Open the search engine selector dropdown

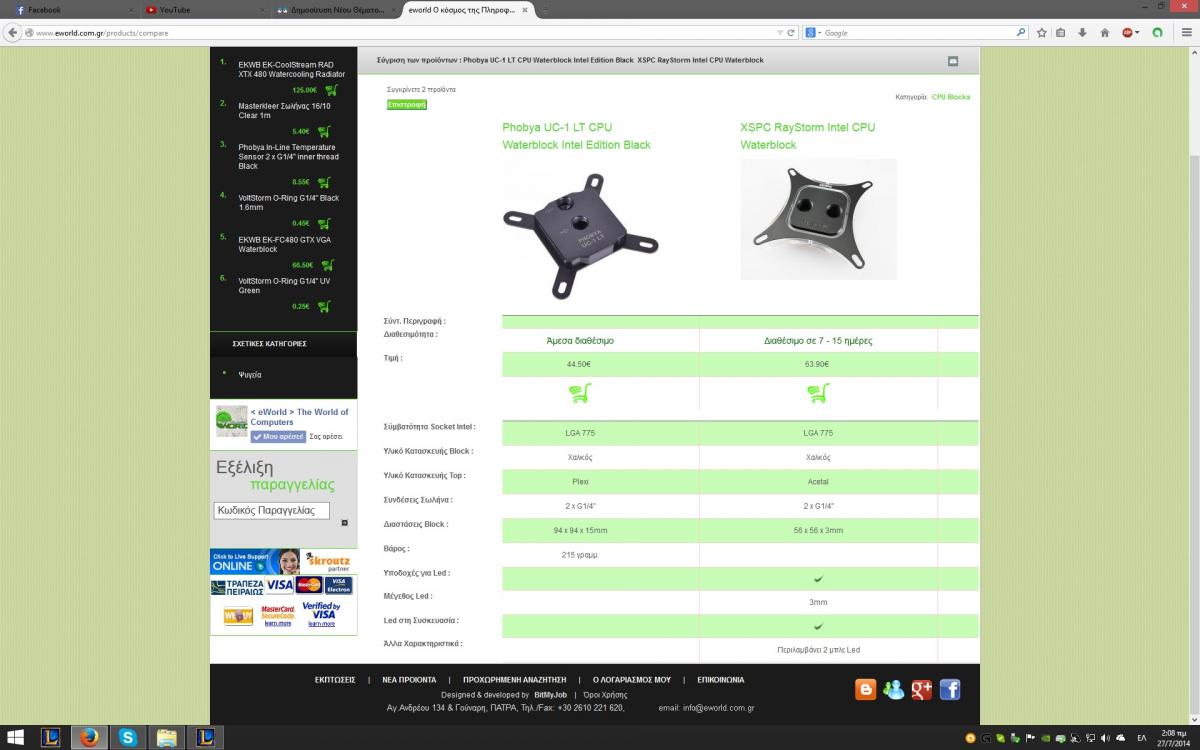813,33
